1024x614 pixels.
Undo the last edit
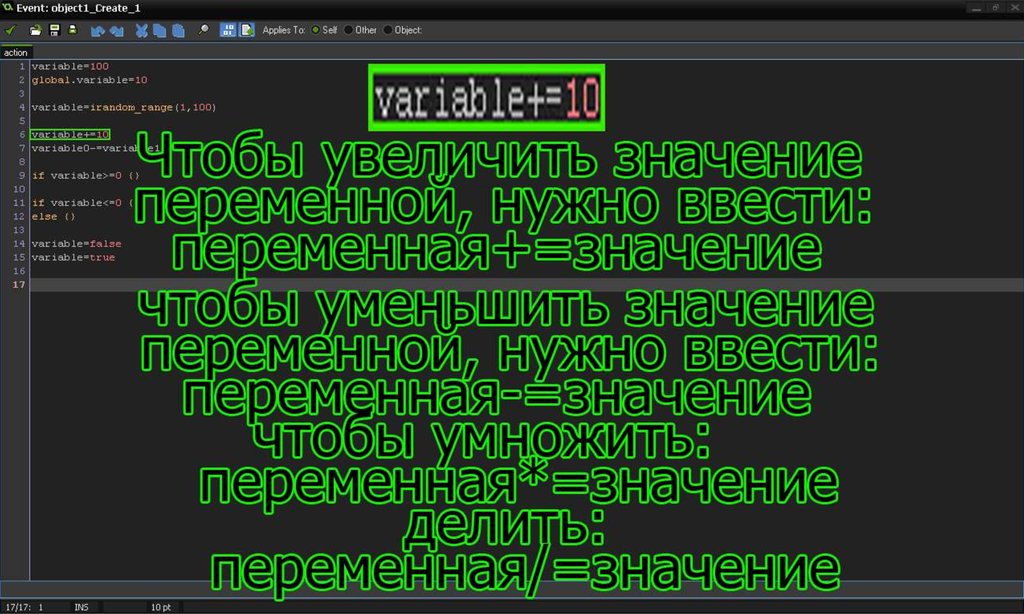(x=98, y=31)
